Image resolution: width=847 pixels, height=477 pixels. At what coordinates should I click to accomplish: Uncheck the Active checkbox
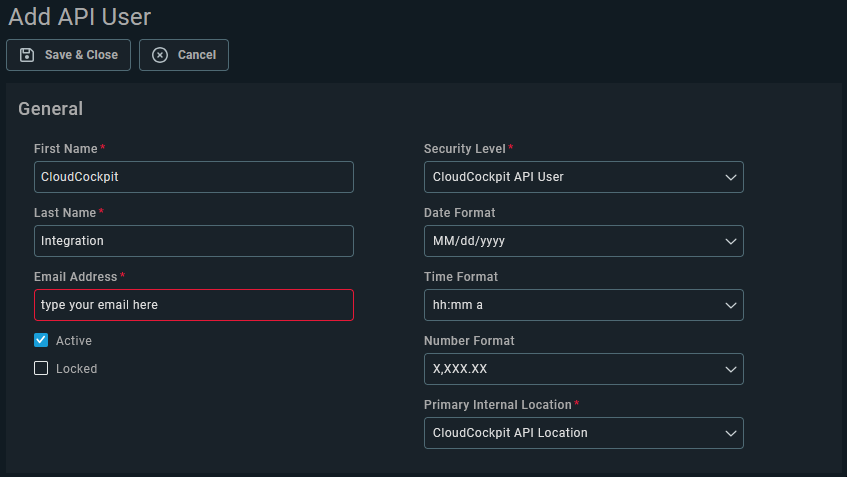click(x=41, y=340)
